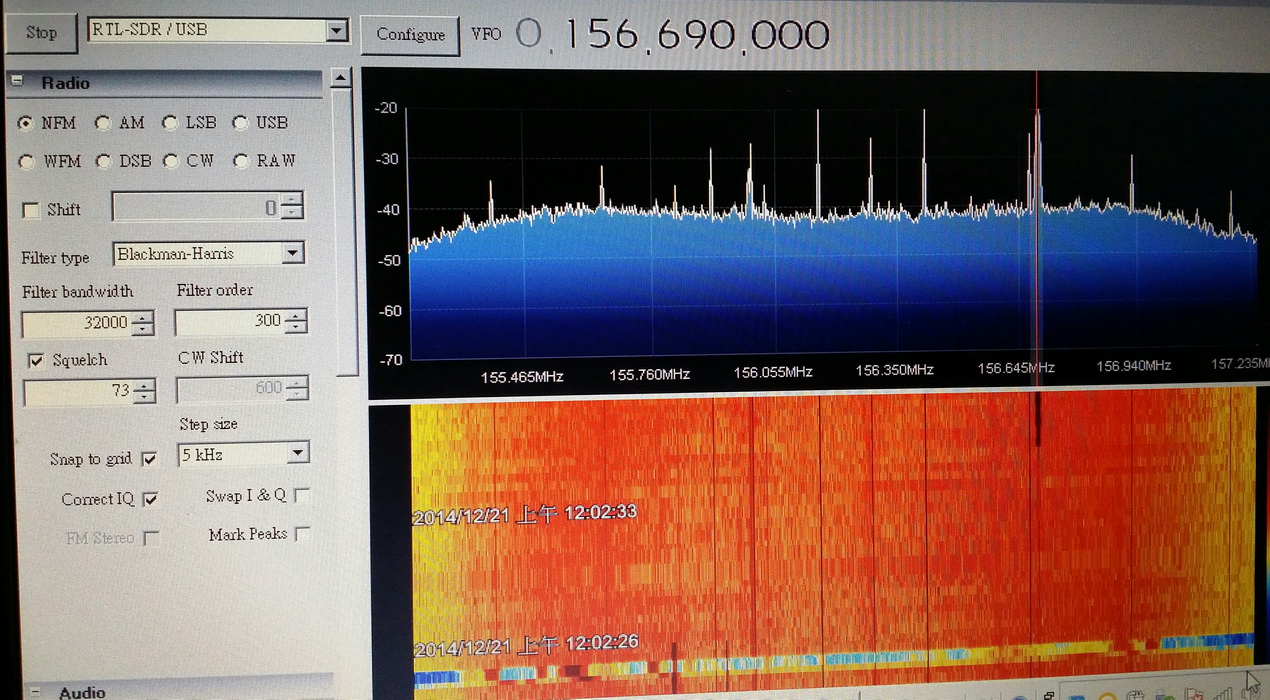Raise Squelch value using up arrow
1270x700 pixels.
pyautogui.click(x=146, y=385)
